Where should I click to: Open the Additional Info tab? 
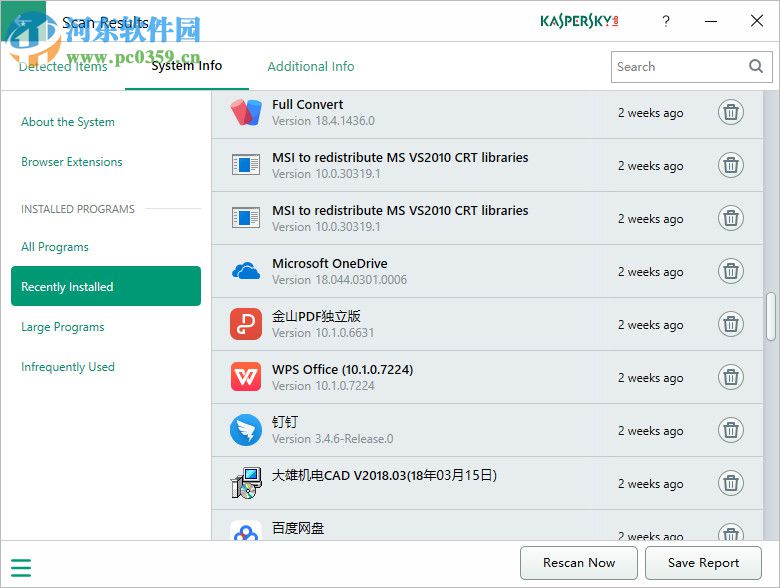311,67
